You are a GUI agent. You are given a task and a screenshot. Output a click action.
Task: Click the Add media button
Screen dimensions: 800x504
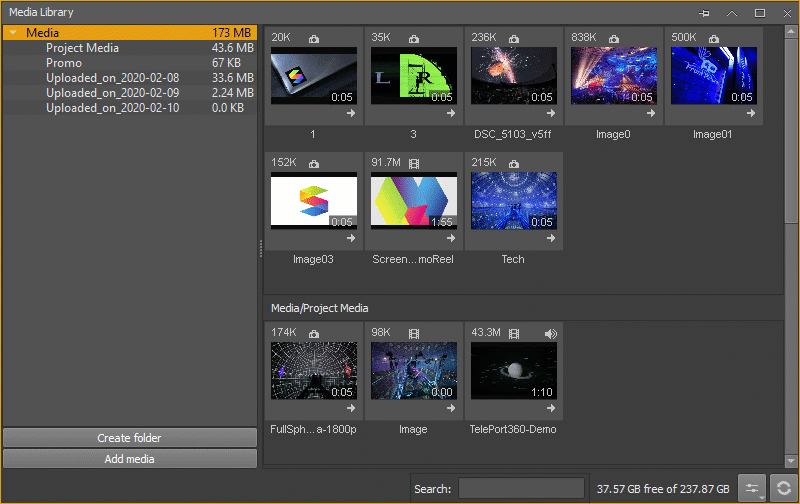click(x=130, y=459)
